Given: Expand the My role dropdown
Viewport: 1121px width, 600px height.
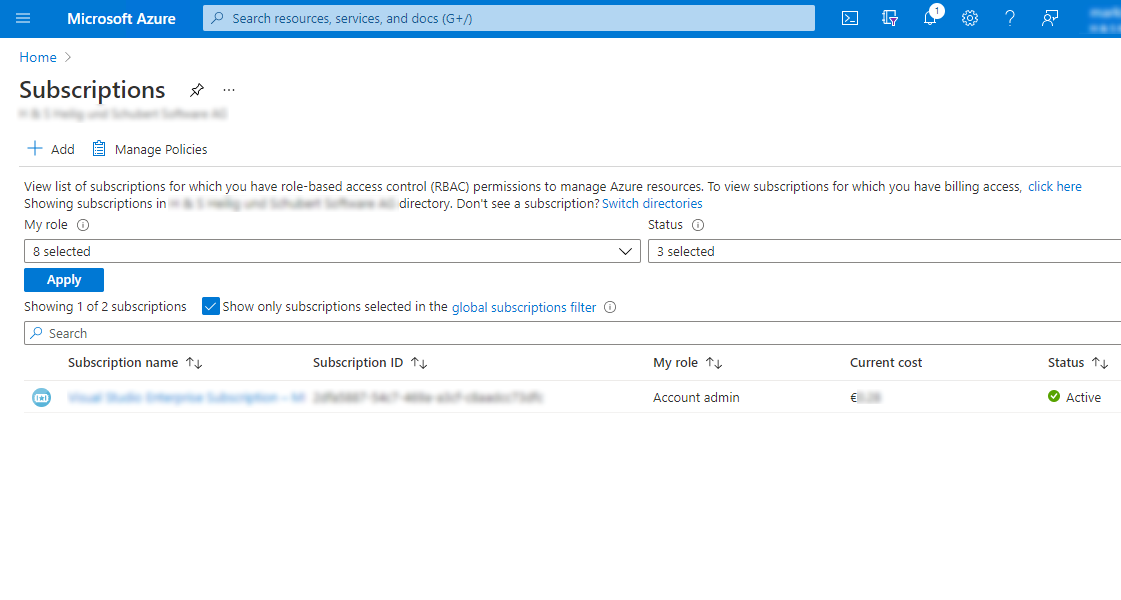Looking at the screenshot, I should pyautogui.click(x=332, y=252).
